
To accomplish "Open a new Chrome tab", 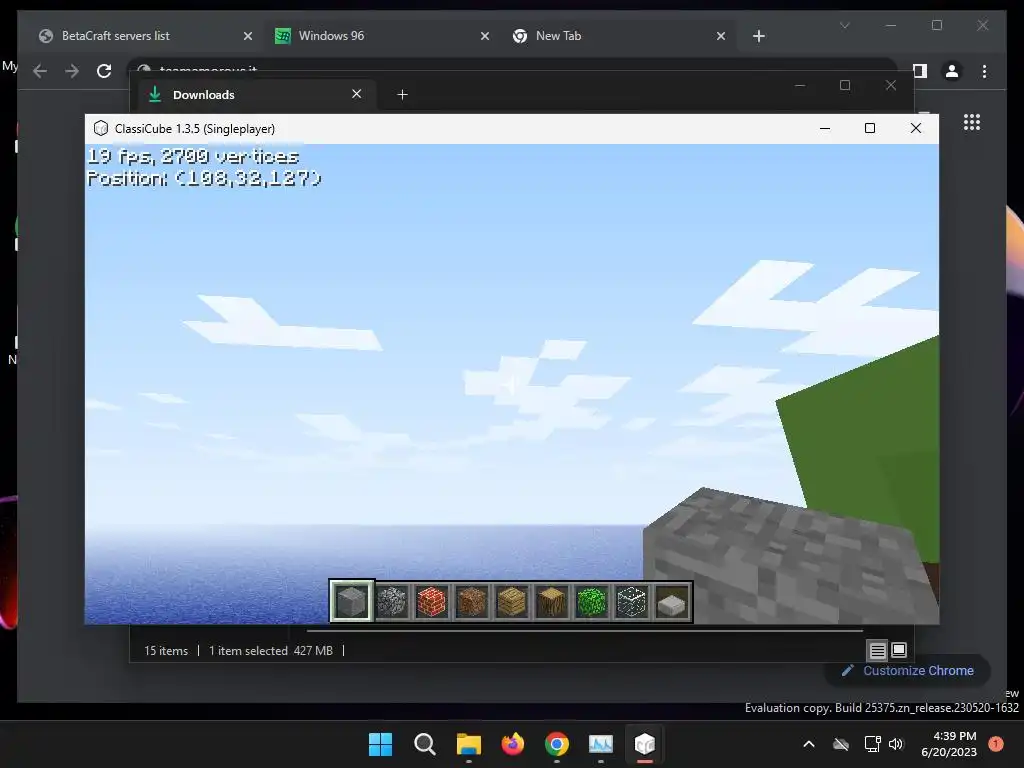I will tap(758, 36).
